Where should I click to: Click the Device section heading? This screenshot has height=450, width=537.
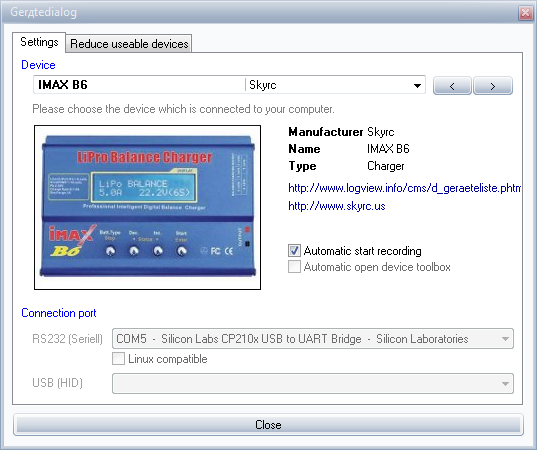(x=38, y=65)
